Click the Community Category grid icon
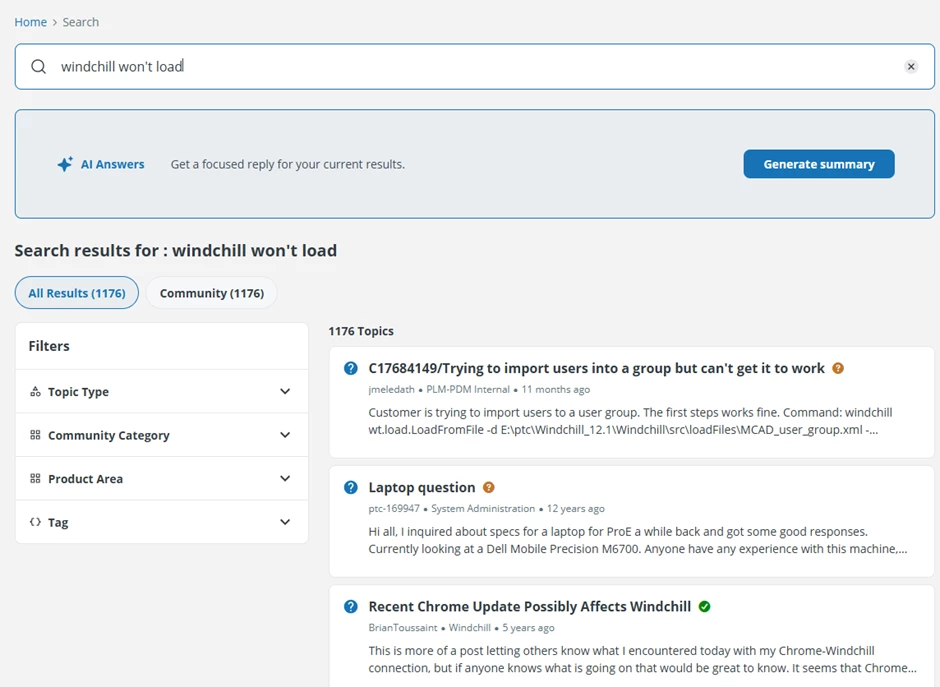This screenshot has width=940, height=687. (x=35, y=435)
